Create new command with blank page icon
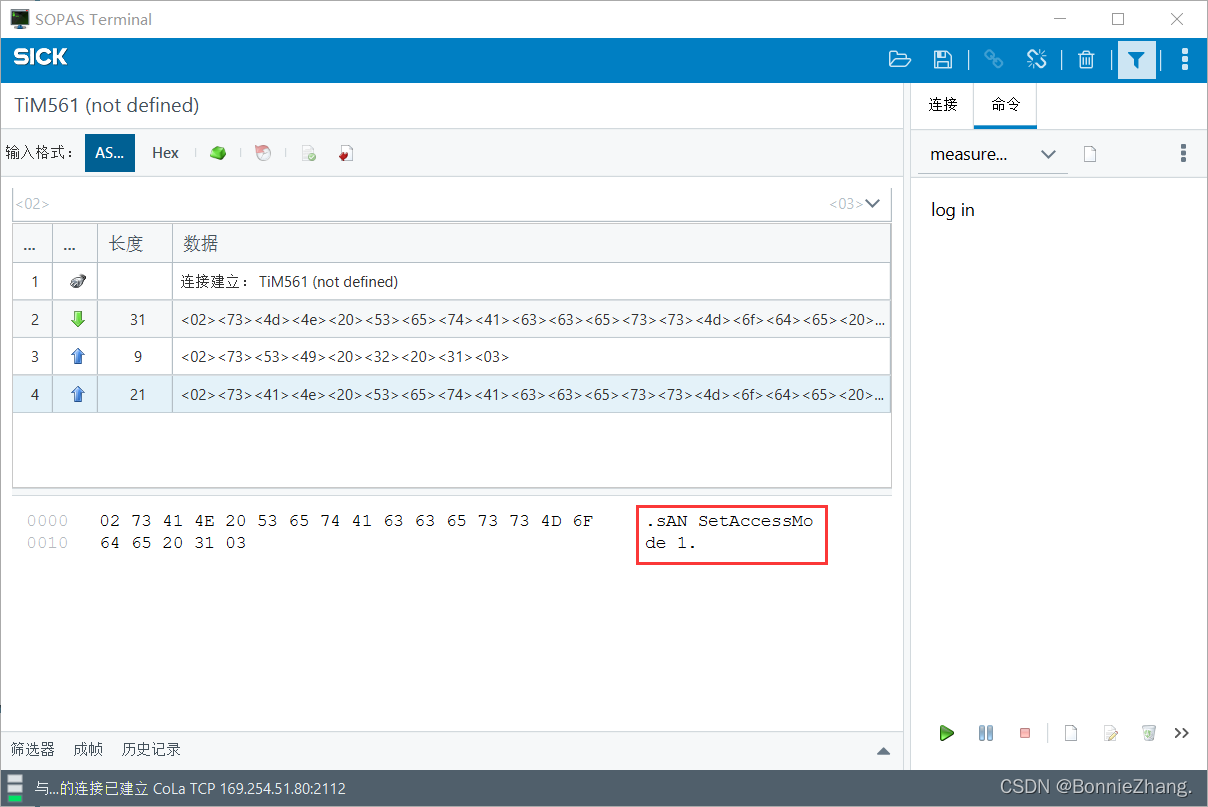This screenshot has height=807, width=1208. 1071,733
